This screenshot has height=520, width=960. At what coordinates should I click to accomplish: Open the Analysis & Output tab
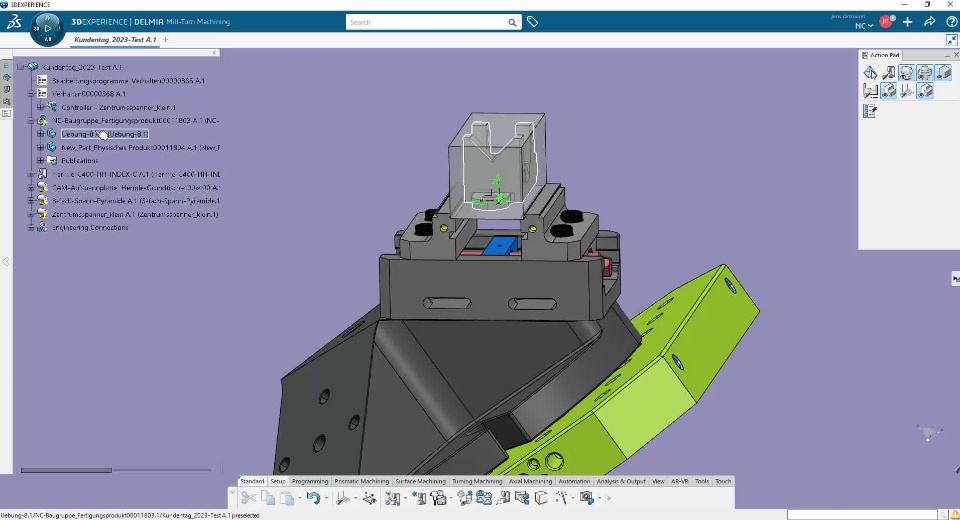click(x=621, y=481)
